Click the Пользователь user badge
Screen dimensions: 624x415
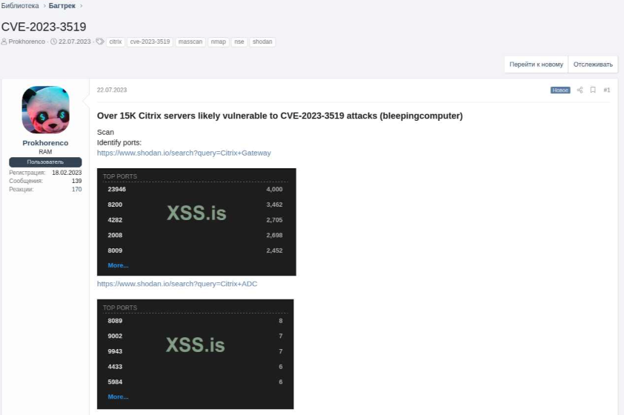click(x=45, y=162)
